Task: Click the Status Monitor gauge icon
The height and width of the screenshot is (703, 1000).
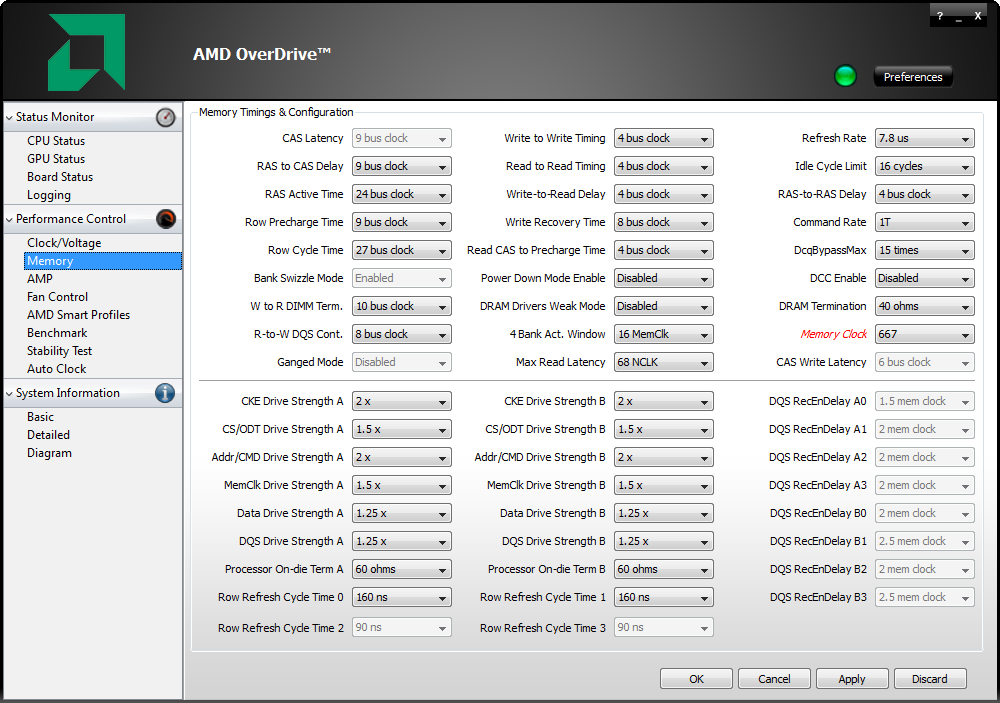Action: click(x=165, y=117)
